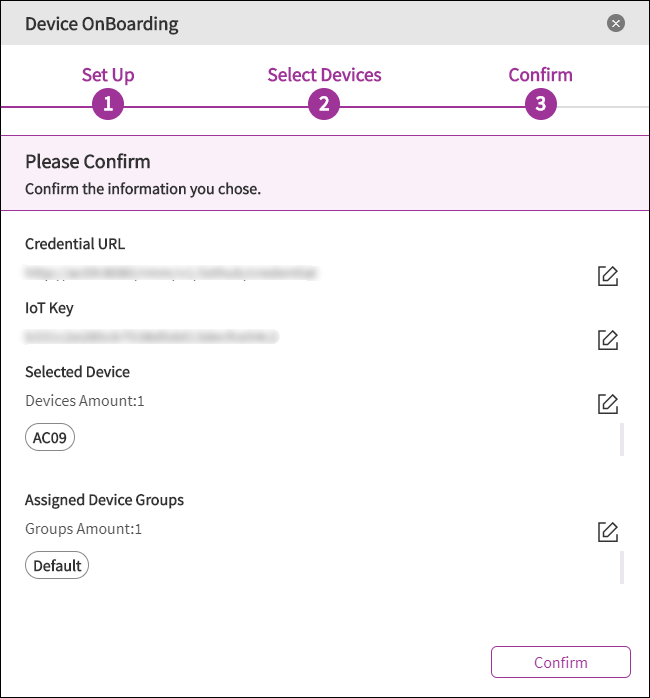650x698 pixels.
Task: Go to step 2 circle marker
Action: 324,104
